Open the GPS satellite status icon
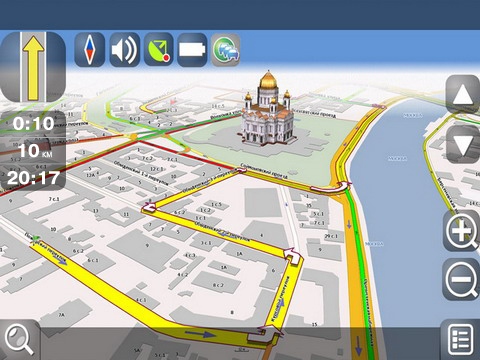This screenshot has width=480, height=360. click(x=159, y=50)
